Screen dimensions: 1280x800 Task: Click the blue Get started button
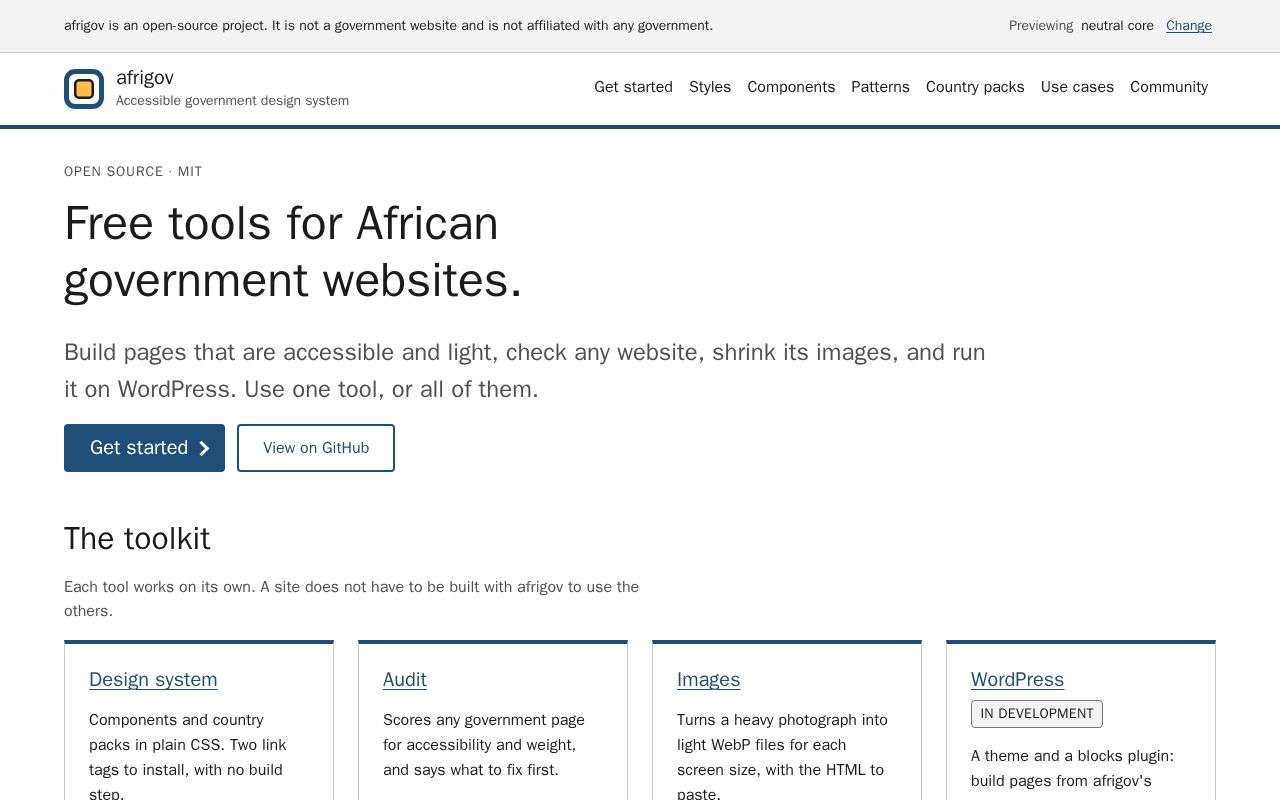tap(144, 448)
